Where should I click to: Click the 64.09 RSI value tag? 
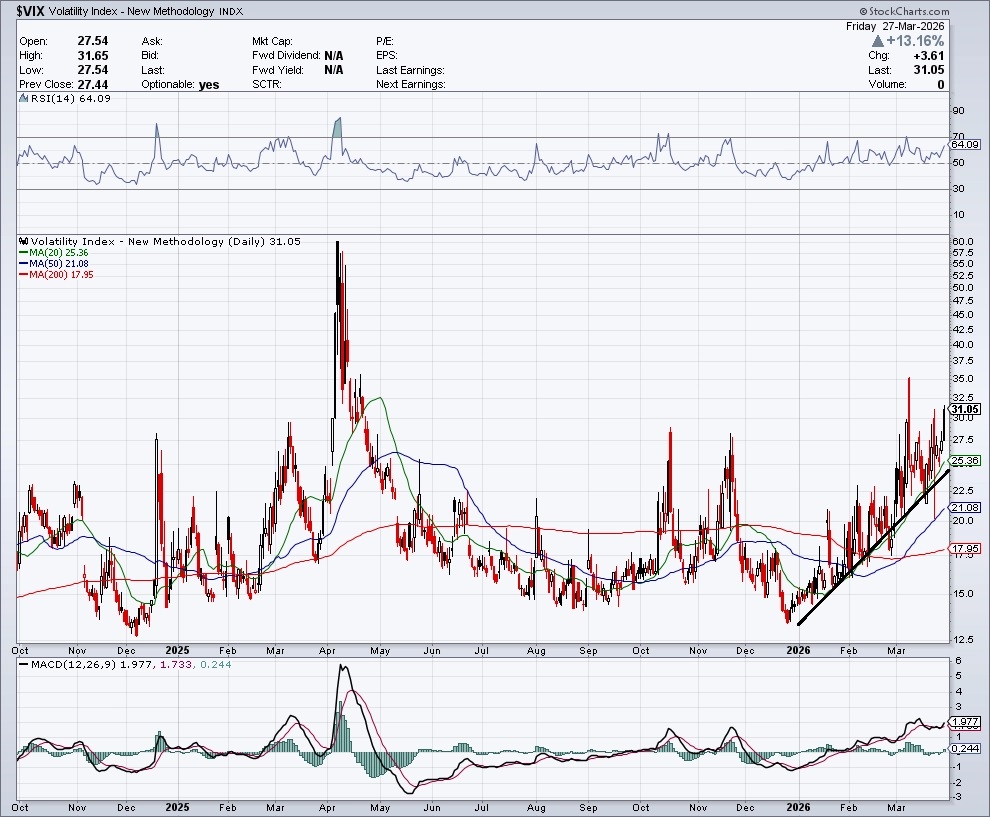[x=964, y=146]
